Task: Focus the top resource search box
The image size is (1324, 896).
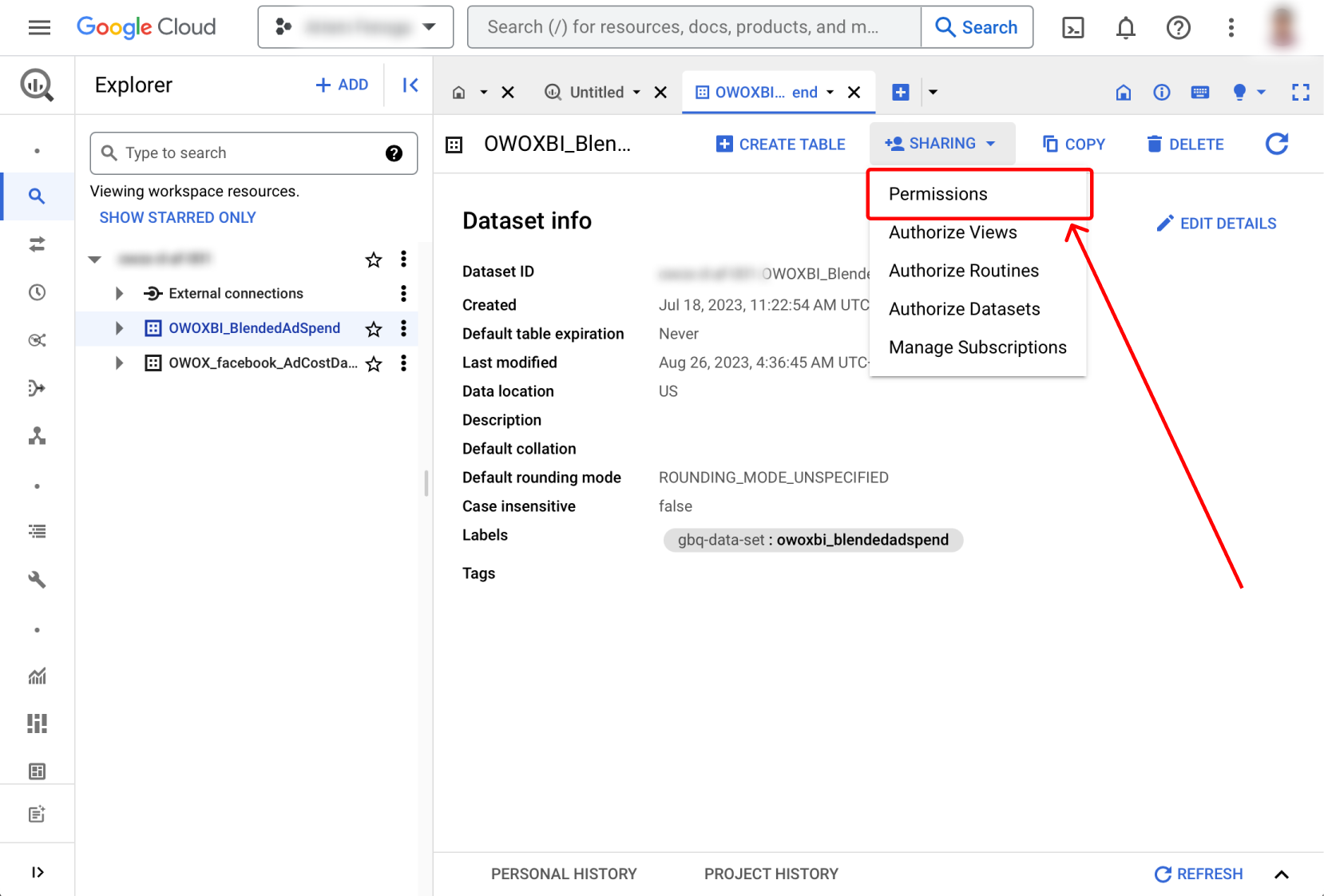Action: click(695, 27)
